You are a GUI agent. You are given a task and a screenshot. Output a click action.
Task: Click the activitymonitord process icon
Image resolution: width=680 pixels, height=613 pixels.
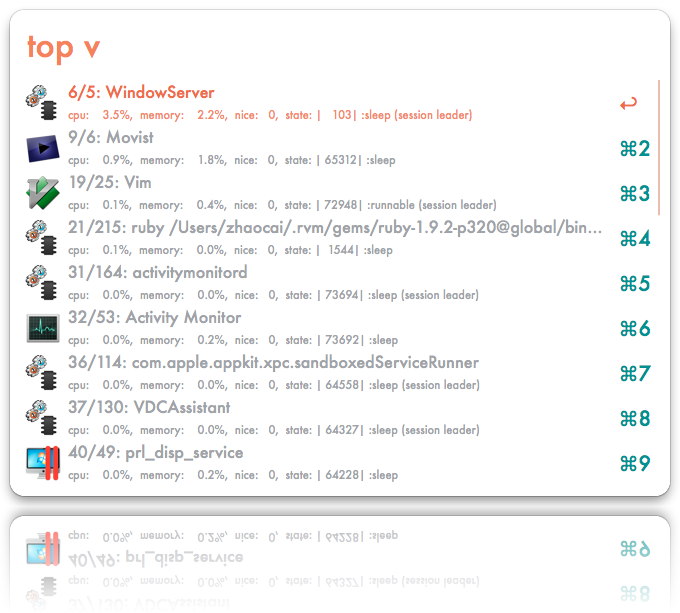point(42,283)
